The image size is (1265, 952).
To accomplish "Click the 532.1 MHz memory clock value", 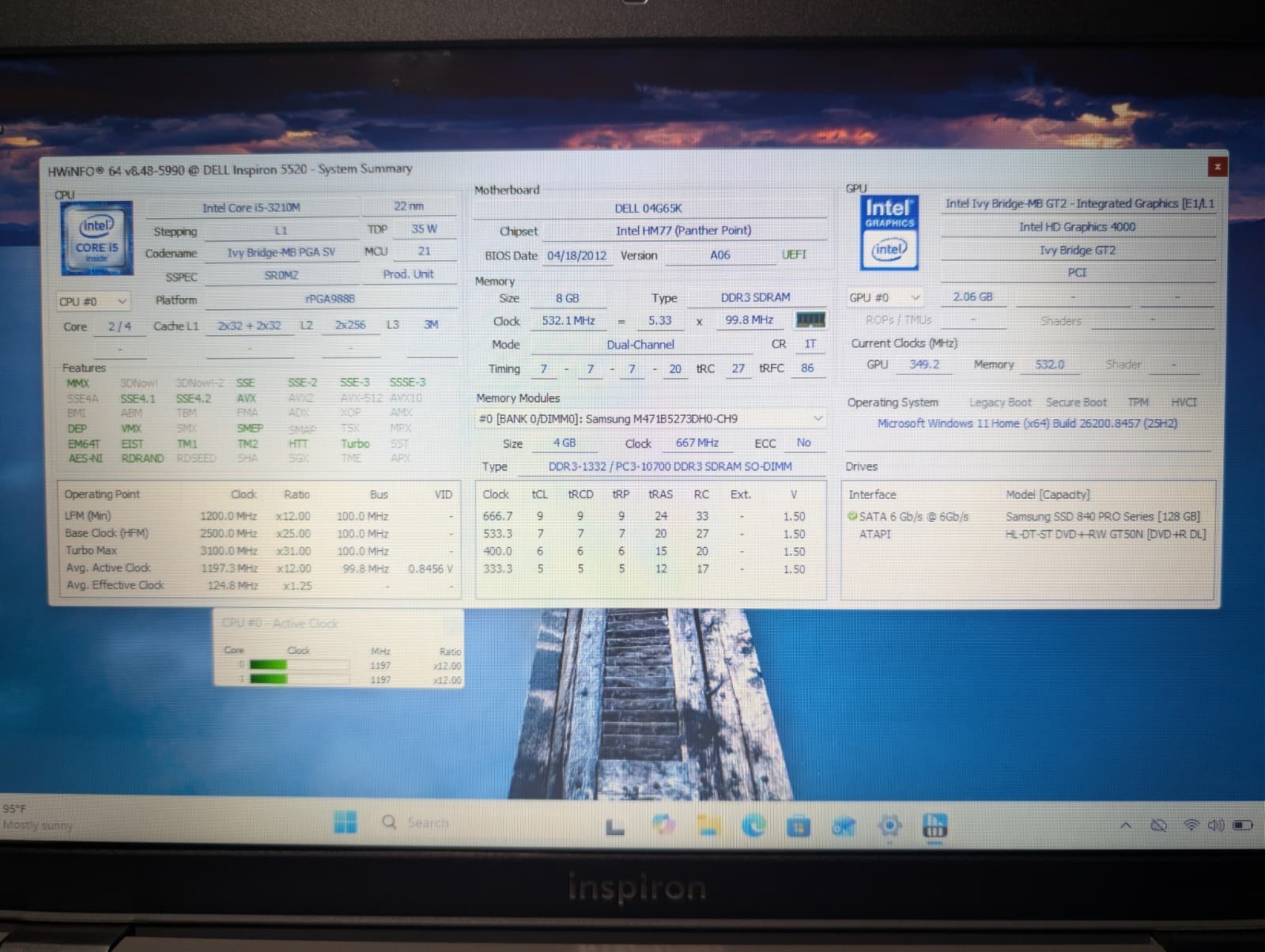I will (568, 320).
